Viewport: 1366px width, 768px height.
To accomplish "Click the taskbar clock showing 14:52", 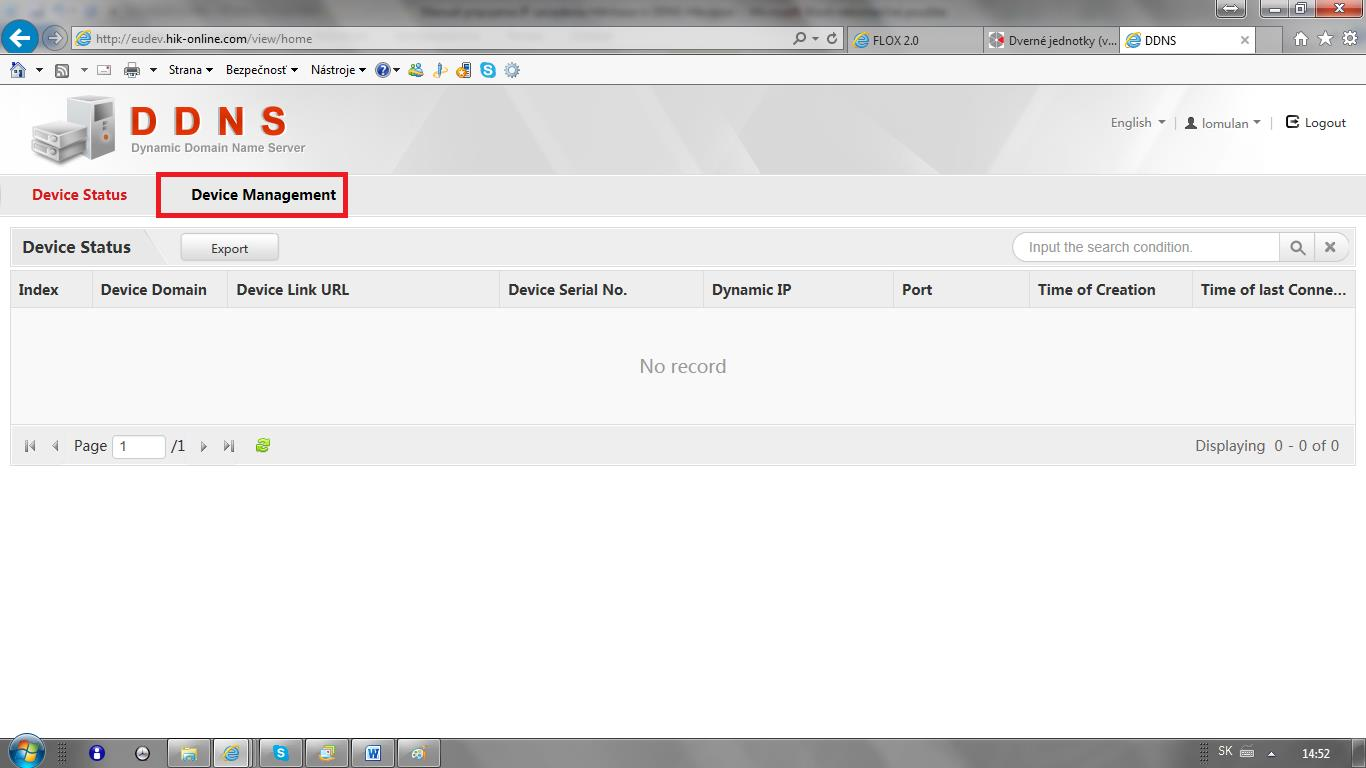I will [1316, 753].
